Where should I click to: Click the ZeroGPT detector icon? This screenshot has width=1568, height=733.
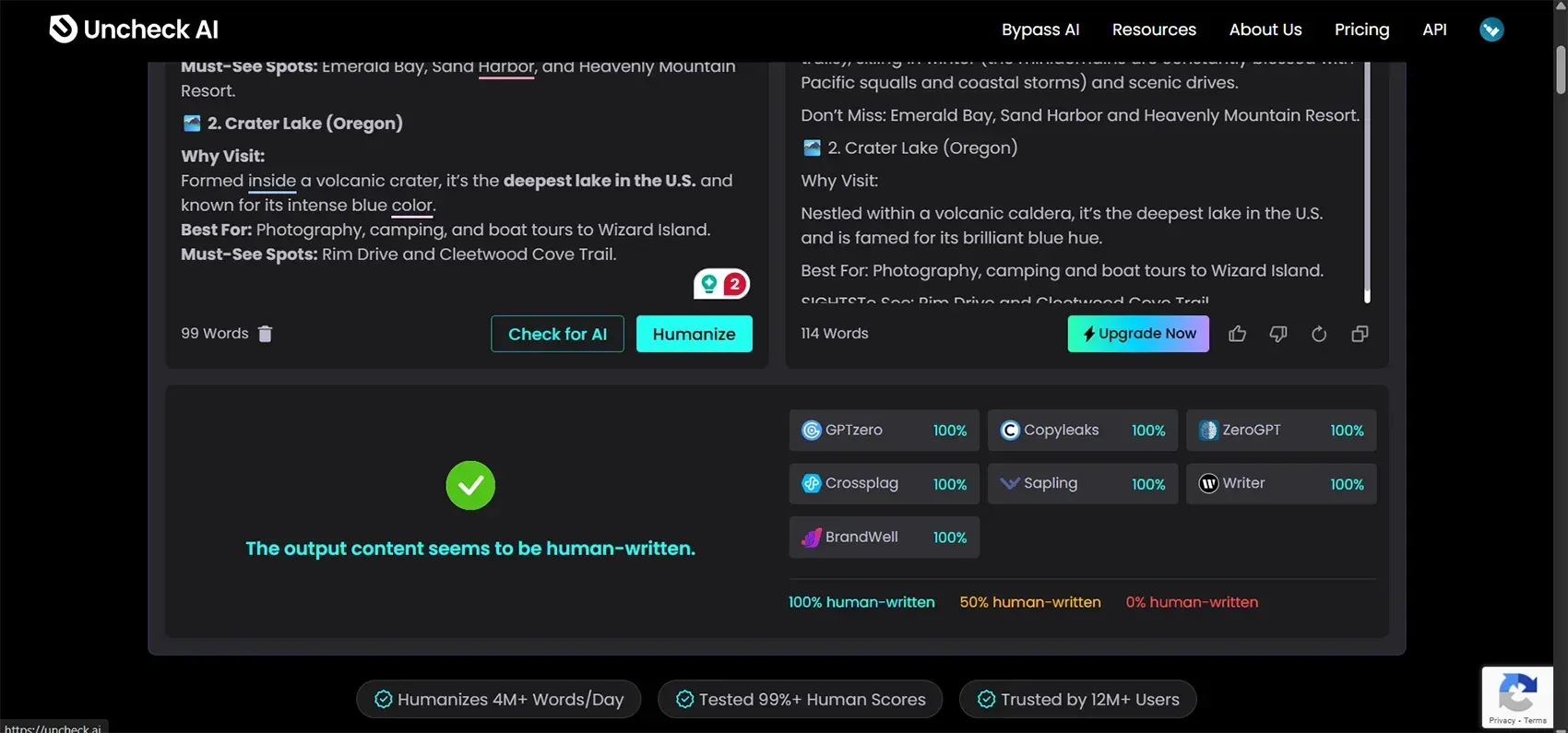click(1208, 431)
